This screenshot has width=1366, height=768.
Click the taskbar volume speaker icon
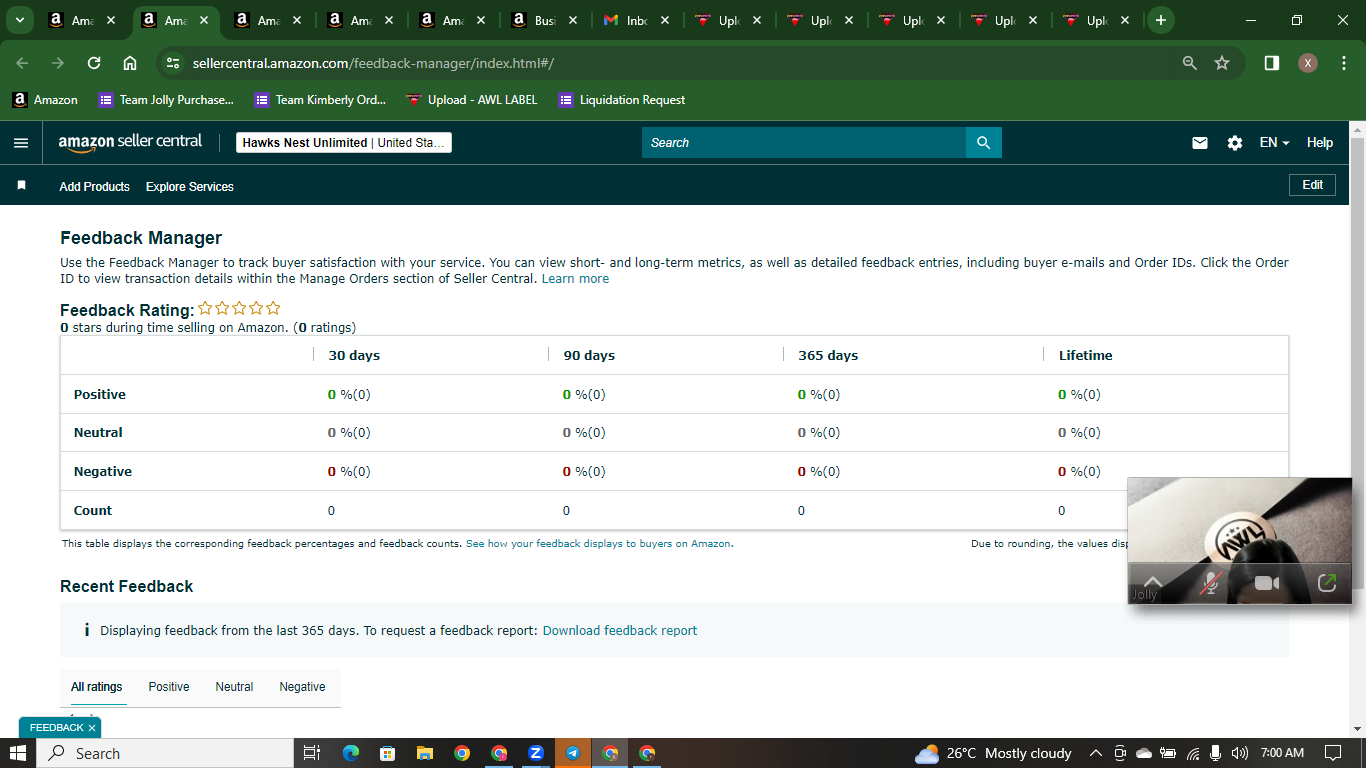click(1240, 753)
